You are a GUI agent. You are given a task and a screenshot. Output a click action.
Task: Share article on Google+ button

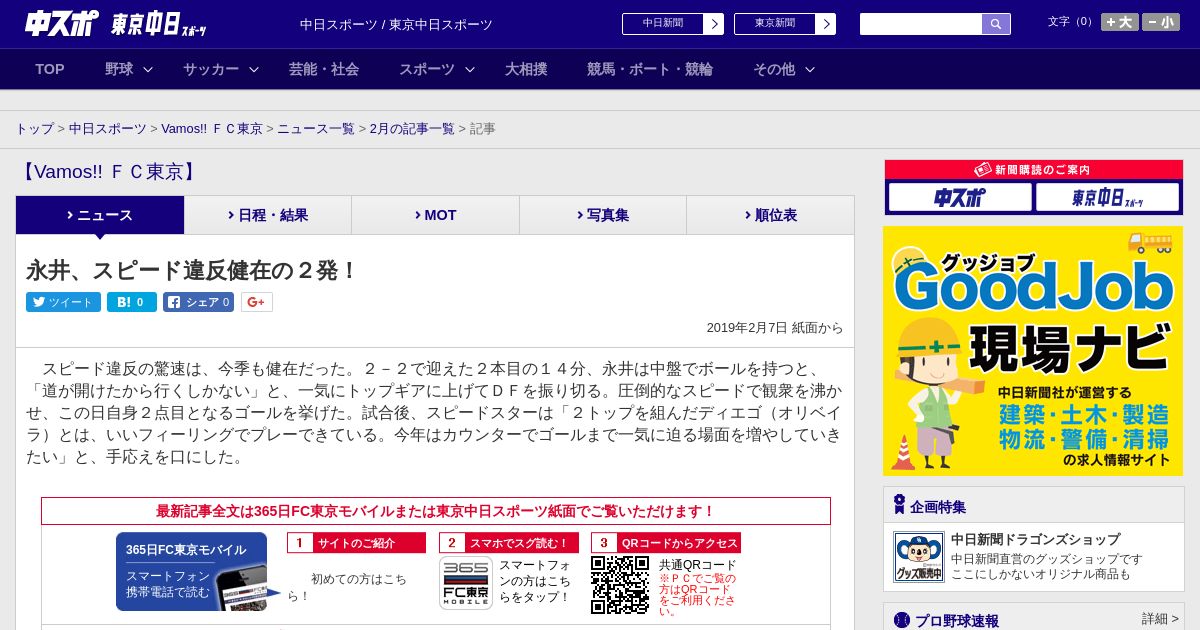point(257,302)
